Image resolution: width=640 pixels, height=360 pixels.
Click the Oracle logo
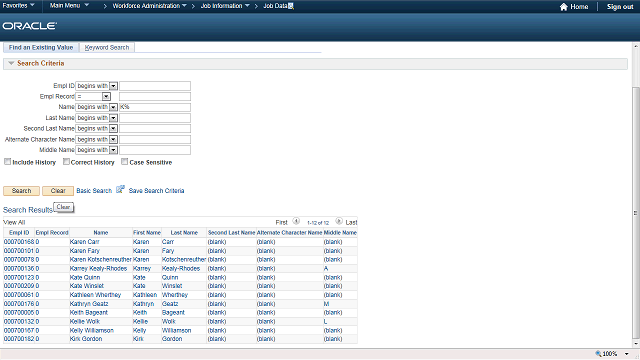point(29,26)
